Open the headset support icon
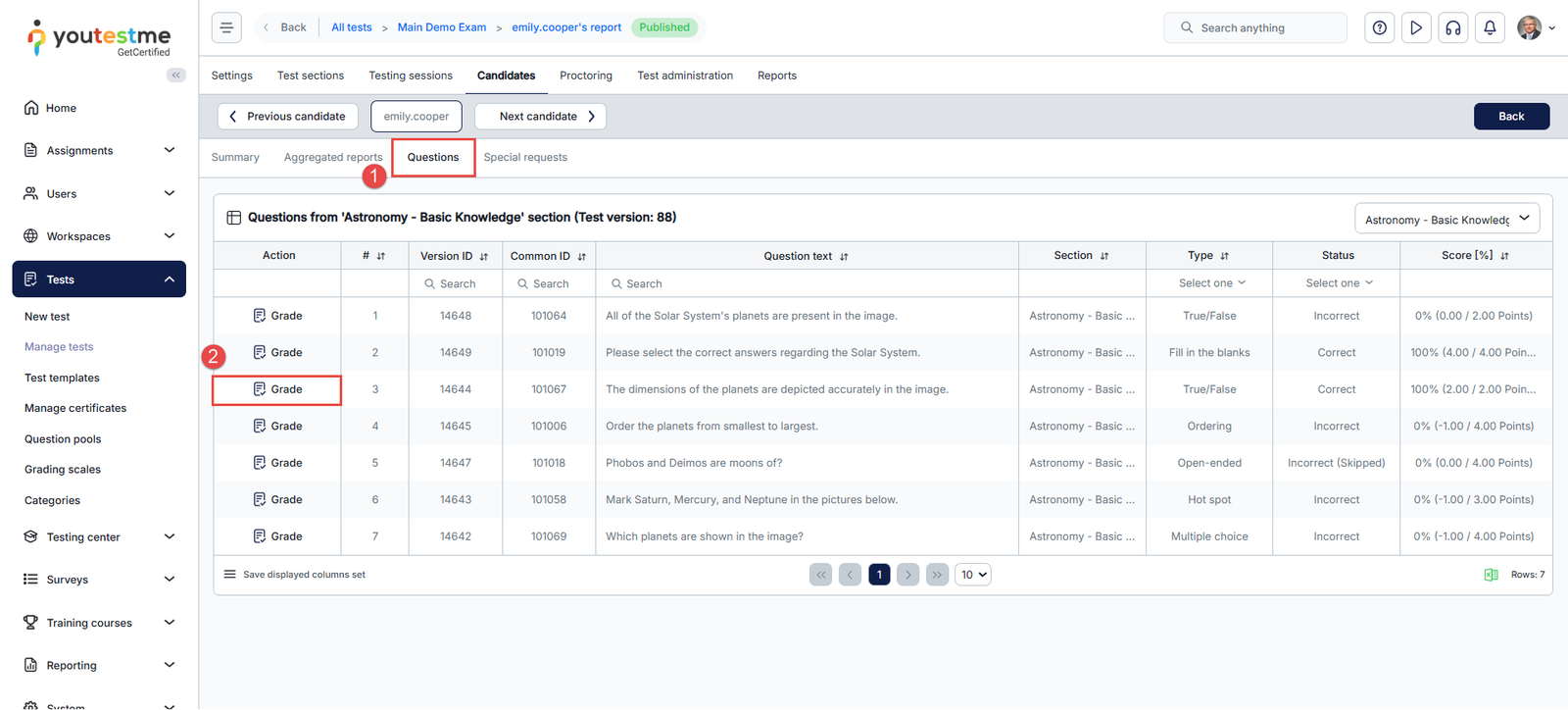 tap(1453, 27)
